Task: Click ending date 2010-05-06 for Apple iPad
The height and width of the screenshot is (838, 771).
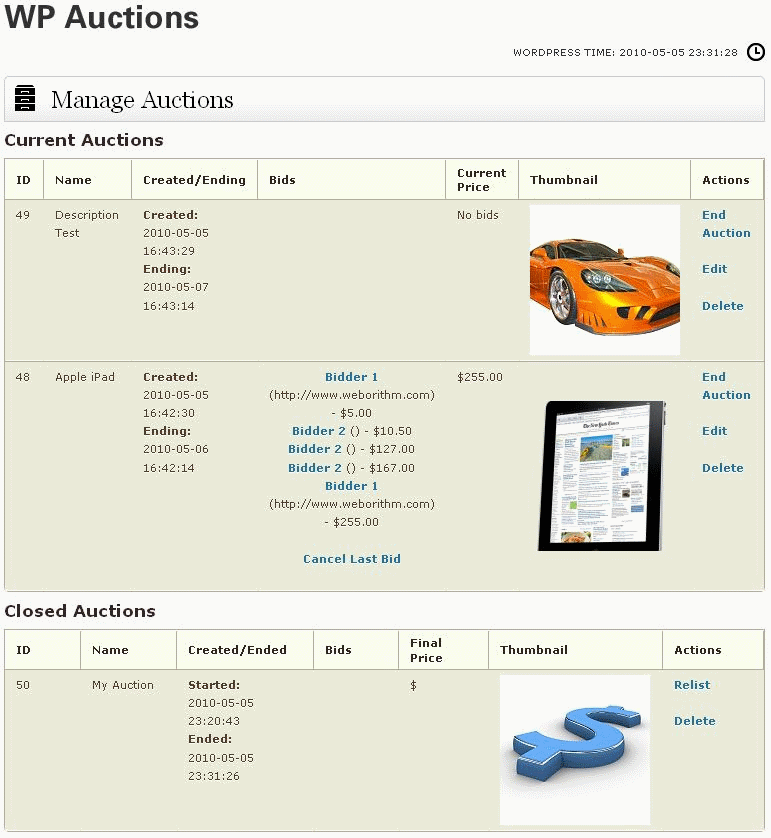Action: pyautogui.click(x=176, y=449)
